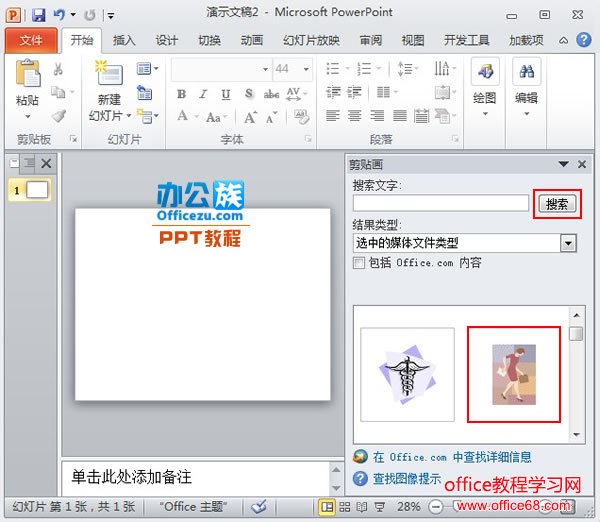Switch to the Slide Show tab

311,40
